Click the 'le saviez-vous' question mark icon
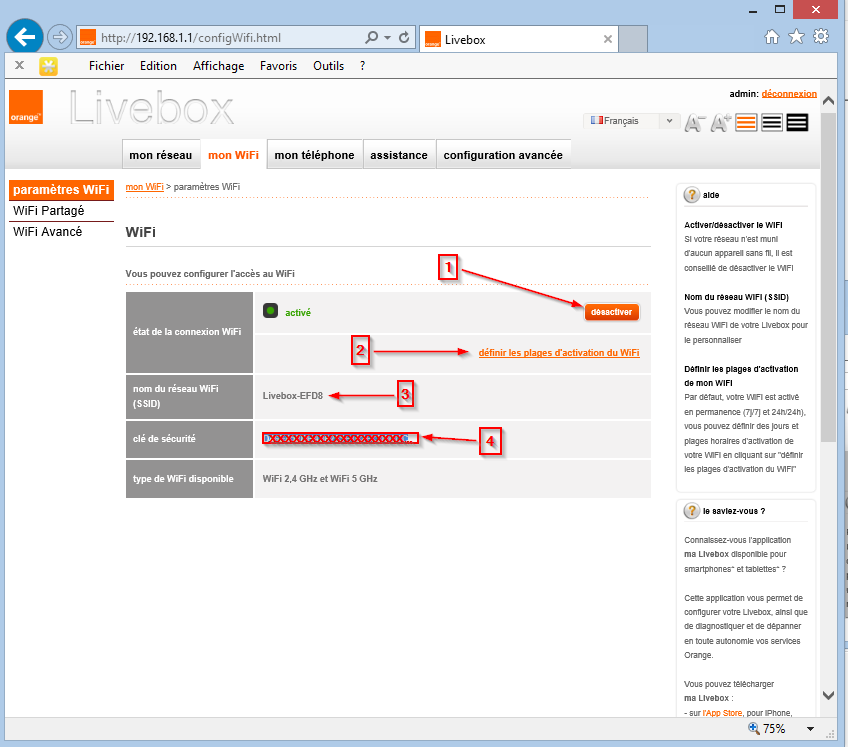The height and width of the screenshot is (747, 848). [692, 511]
